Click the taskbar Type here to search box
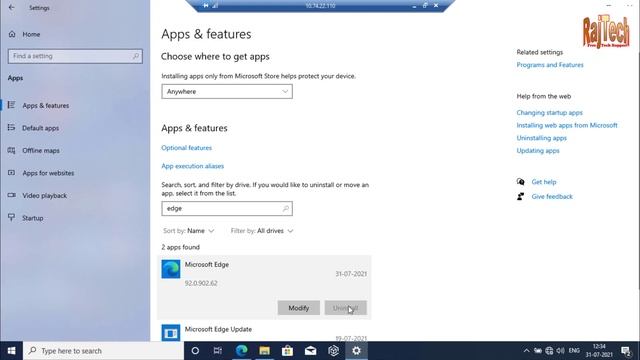Viewport: 640px width, 360px height. click(104, 351)
